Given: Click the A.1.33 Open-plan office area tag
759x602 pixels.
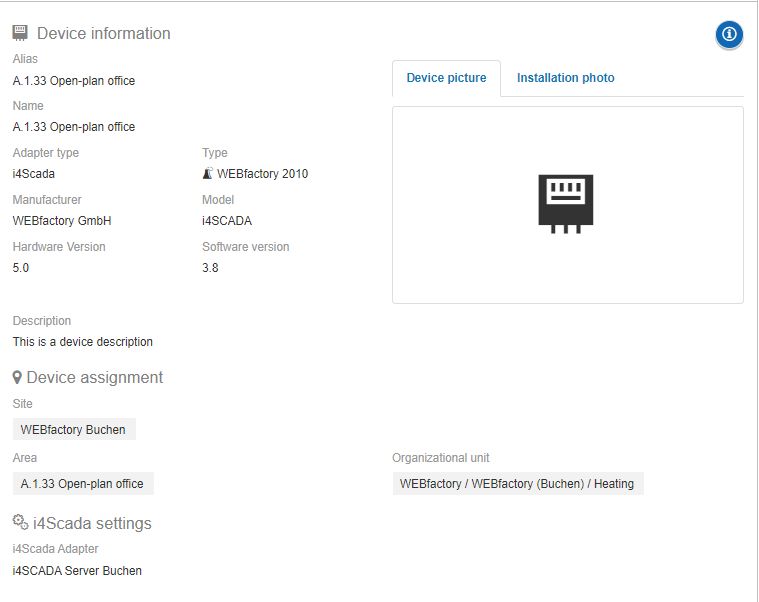Looking at the screenshot, I should [82, 484].
